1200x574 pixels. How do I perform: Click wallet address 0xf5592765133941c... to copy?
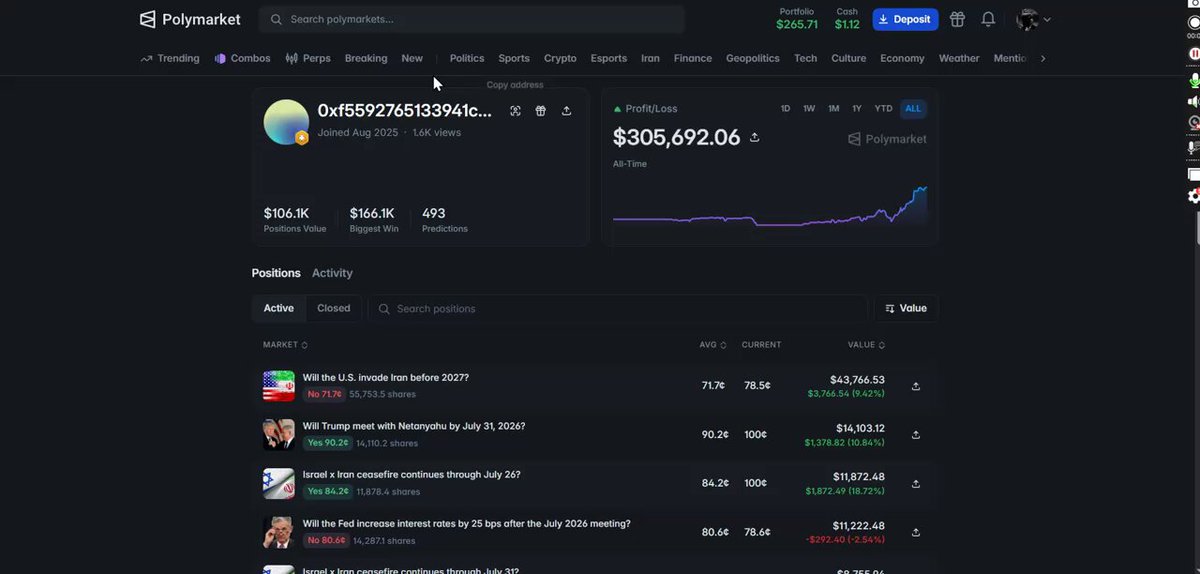point(404,111)
